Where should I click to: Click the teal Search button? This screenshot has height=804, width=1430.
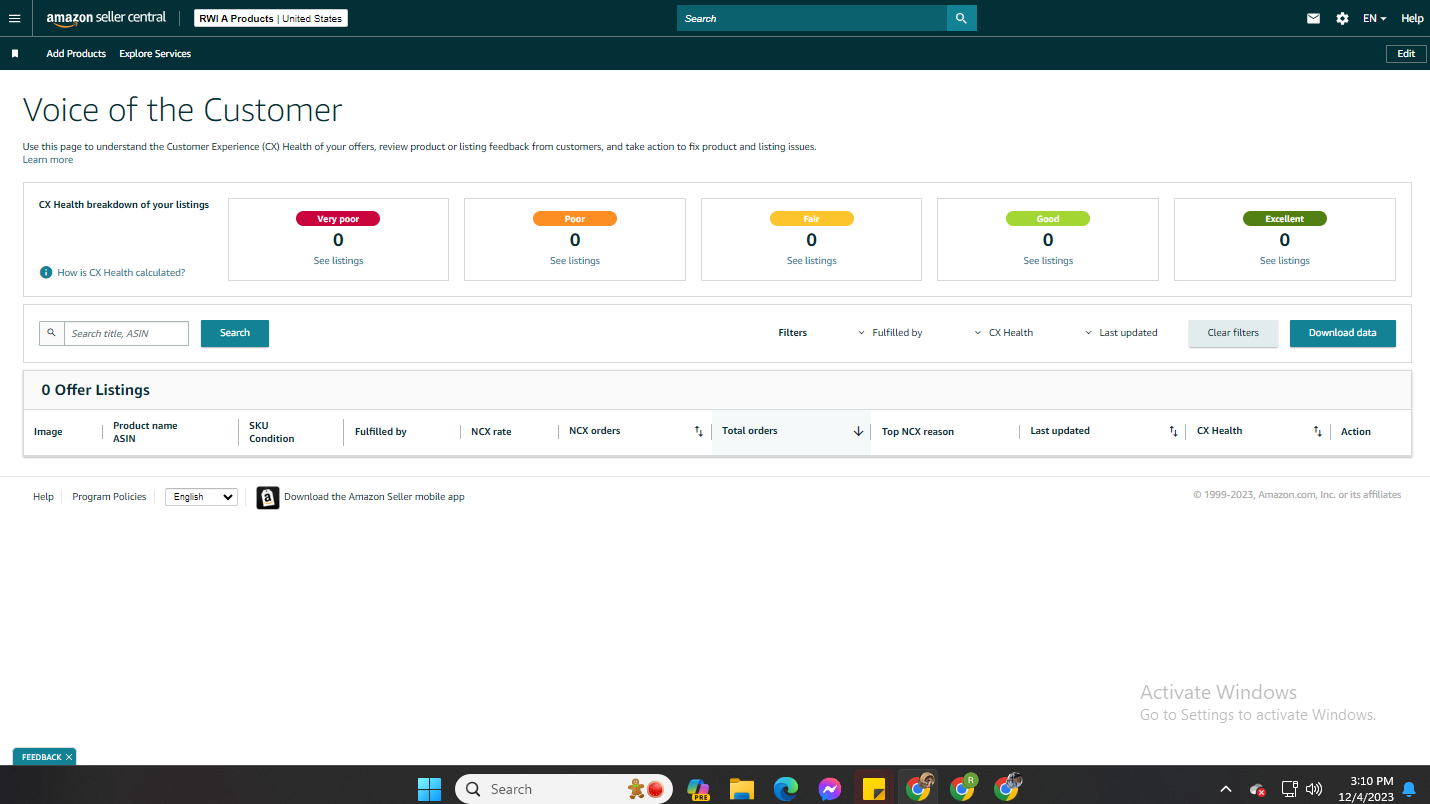235,333
